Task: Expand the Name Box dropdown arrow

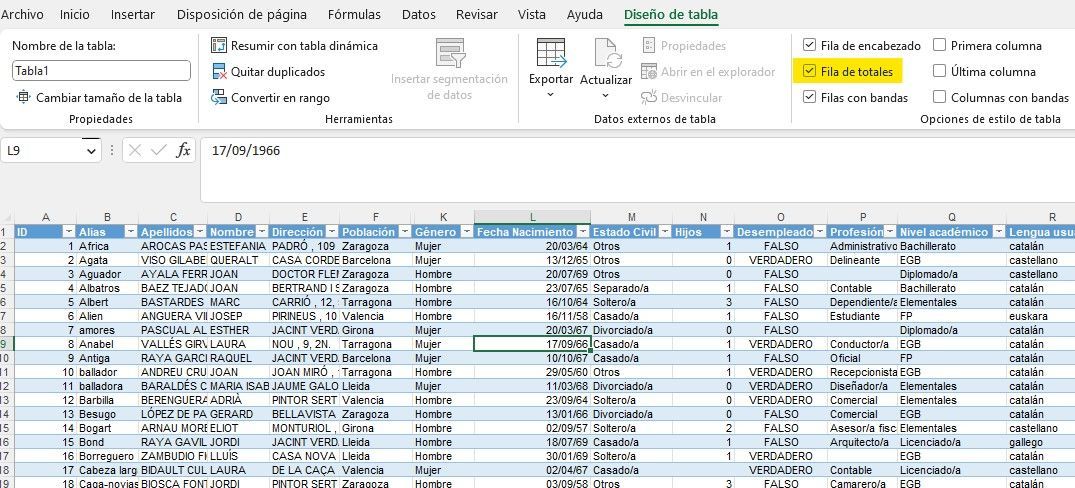Action: click(x=92, y=150)
